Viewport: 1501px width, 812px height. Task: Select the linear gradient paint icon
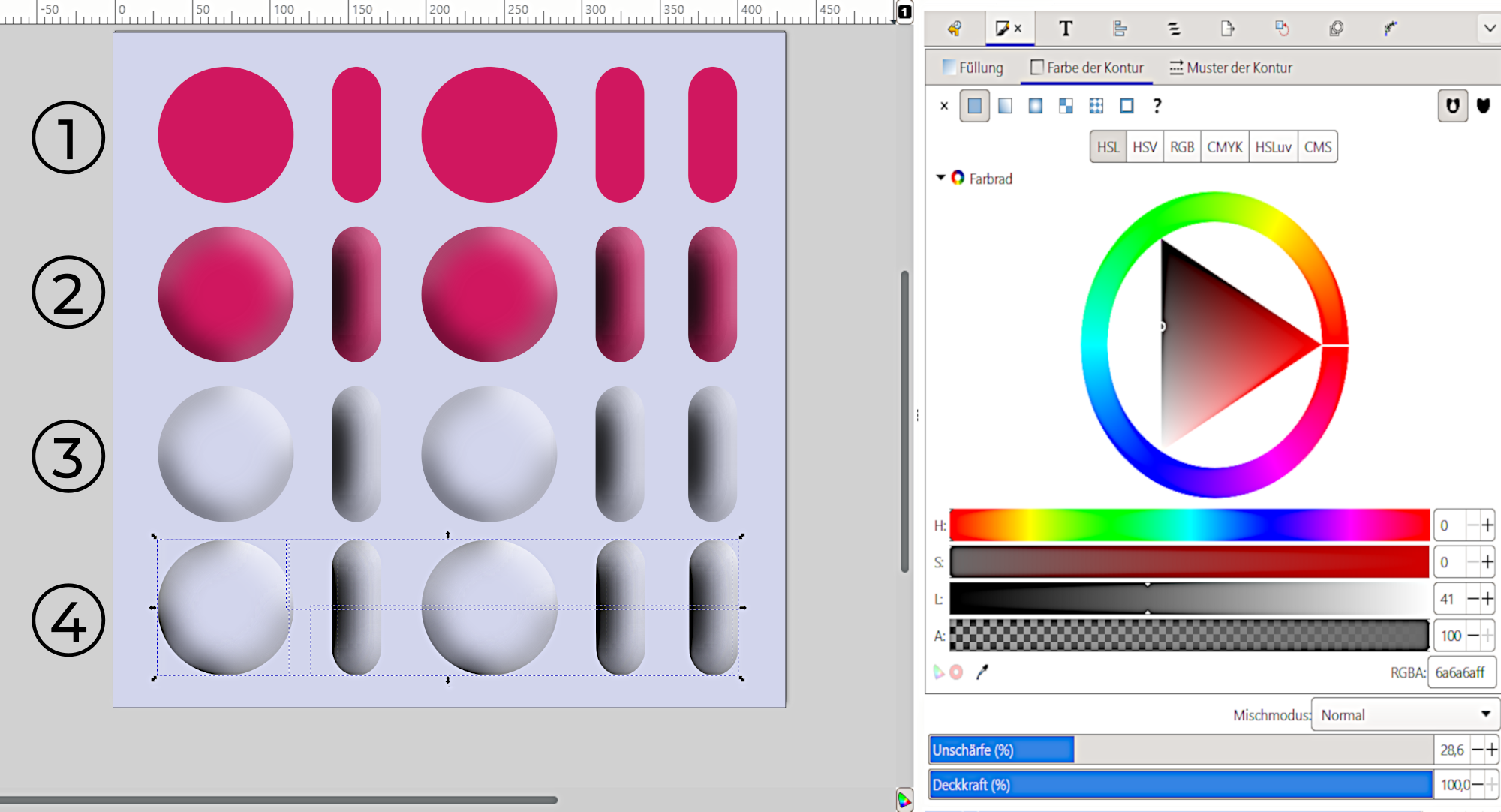(x=1005, y=106)
